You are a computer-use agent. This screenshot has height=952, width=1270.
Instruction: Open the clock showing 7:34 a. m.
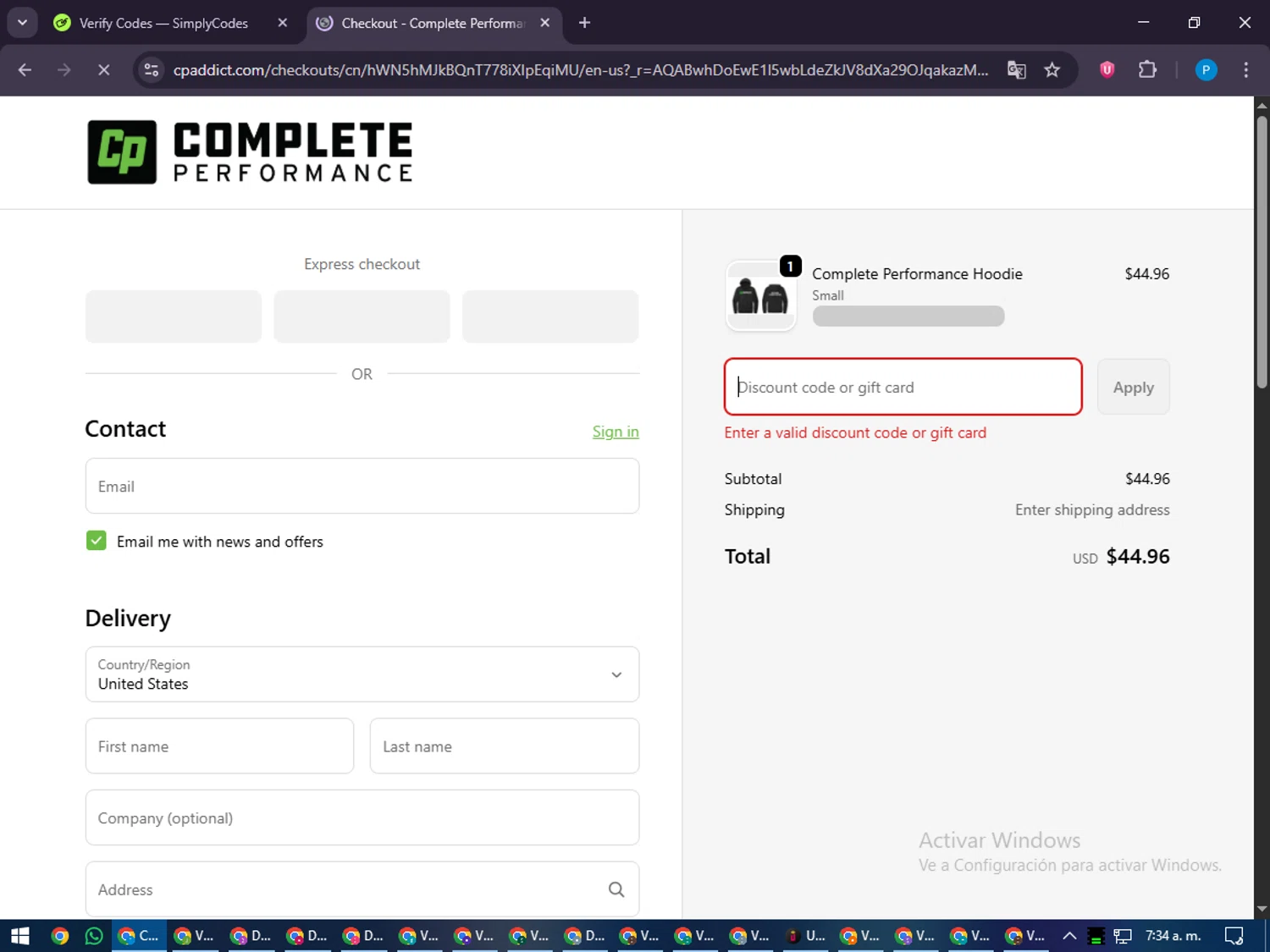pyautogui.click(x=1173, y=936)
